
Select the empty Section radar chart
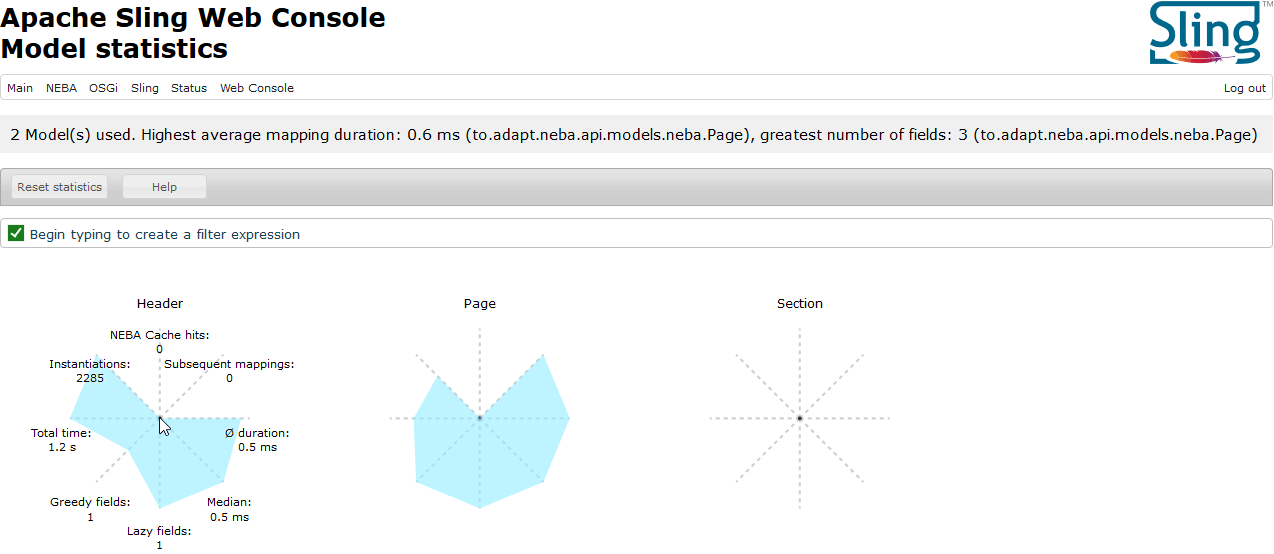click(x=800, y=418)
